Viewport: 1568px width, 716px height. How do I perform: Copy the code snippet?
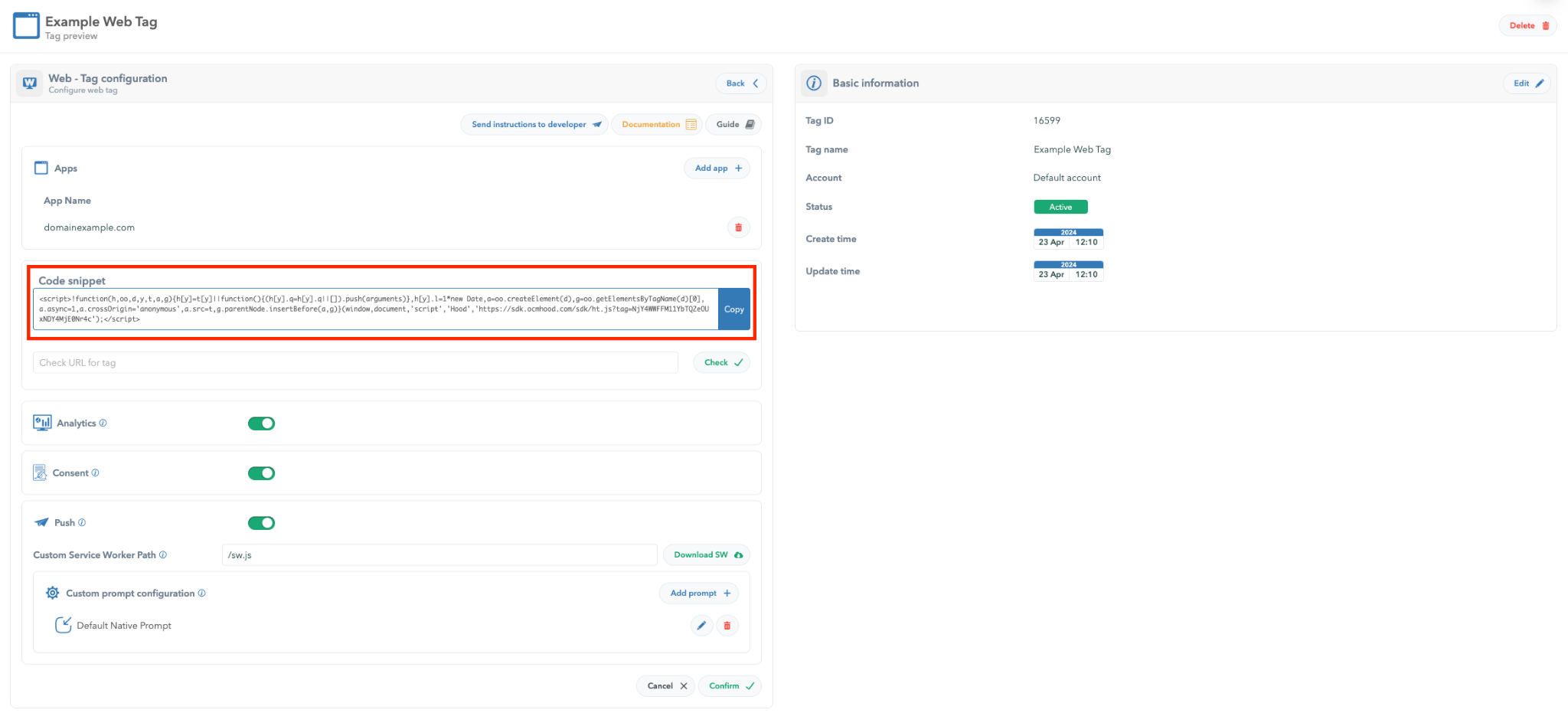[x=733, y=309]
